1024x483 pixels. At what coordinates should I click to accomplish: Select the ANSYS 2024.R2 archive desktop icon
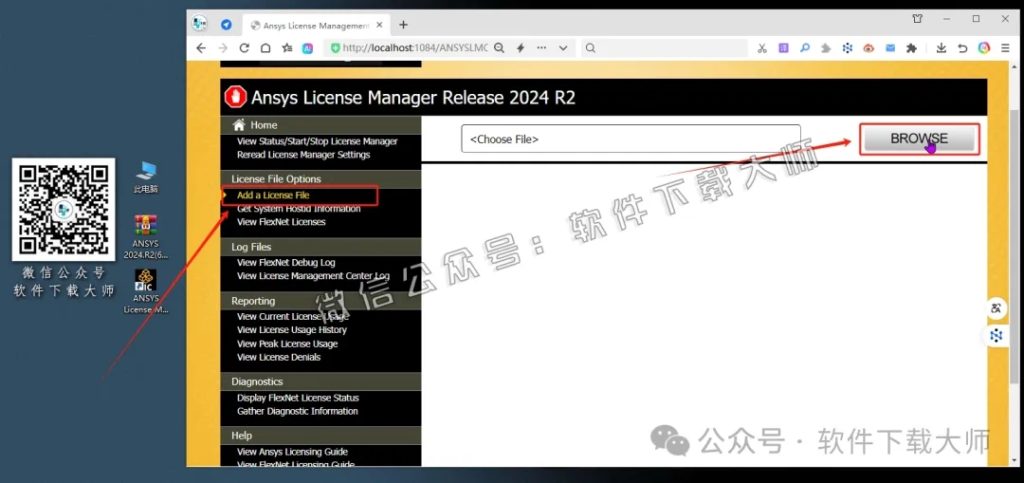coord(146,238)
